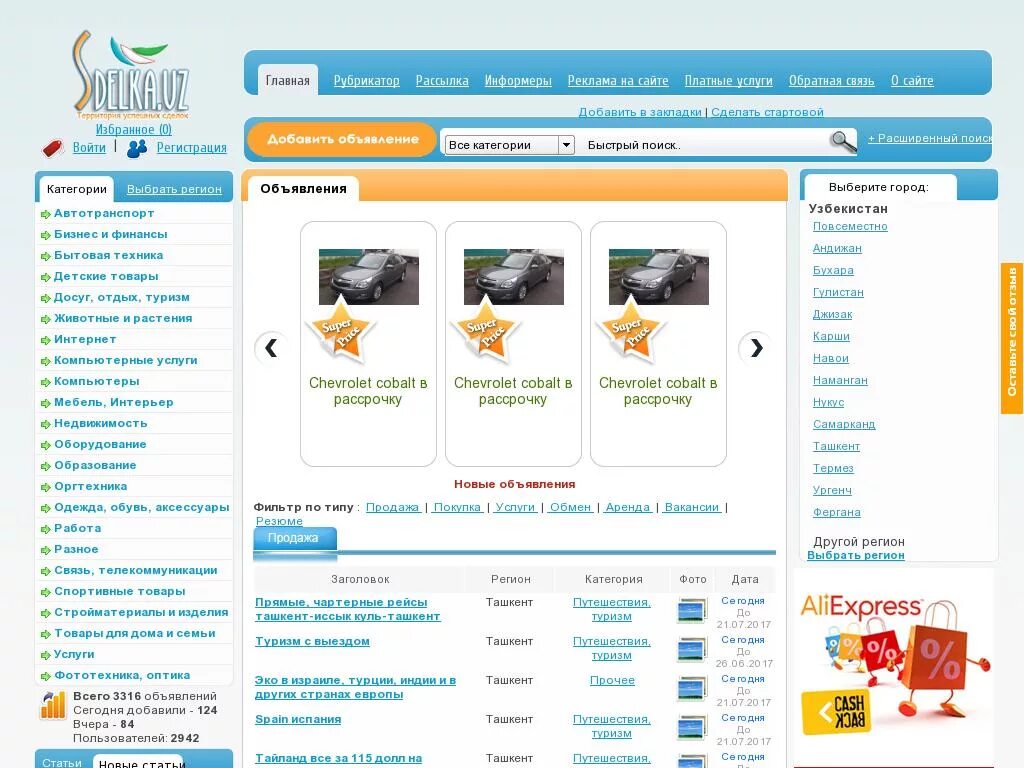
Task: Click the third Chevrolet cobalt в рассрочку title
Action: tap(658, 391)
